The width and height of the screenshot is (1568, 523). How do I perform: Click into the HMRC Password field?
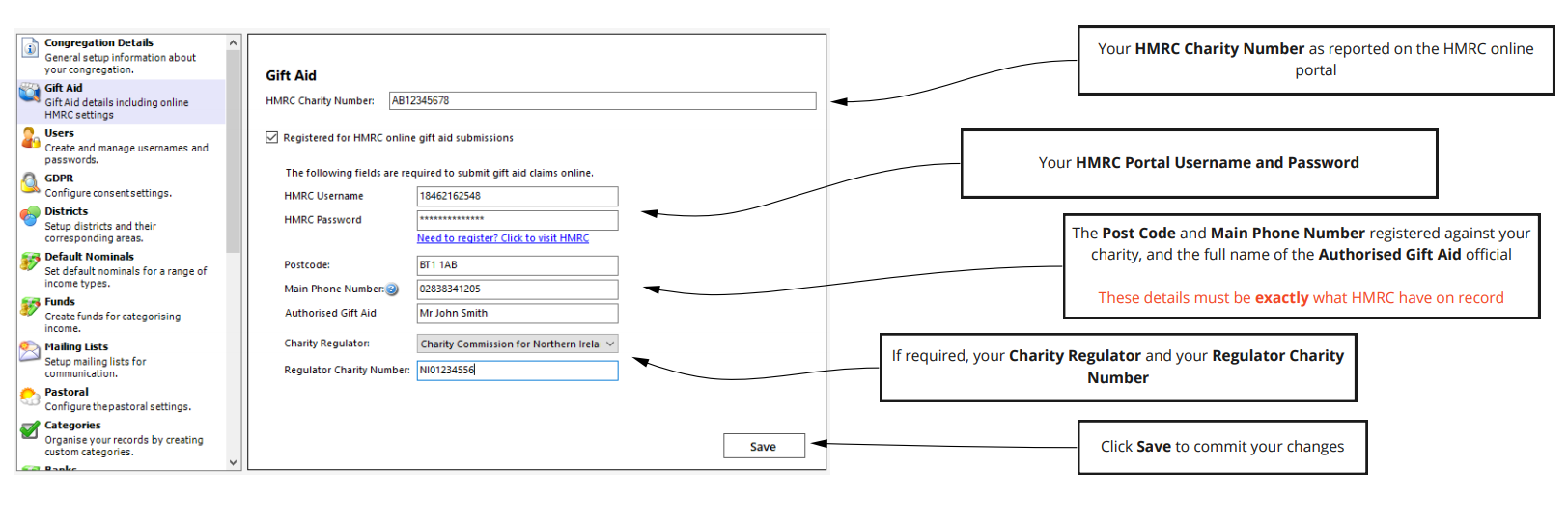pos(518,220)
